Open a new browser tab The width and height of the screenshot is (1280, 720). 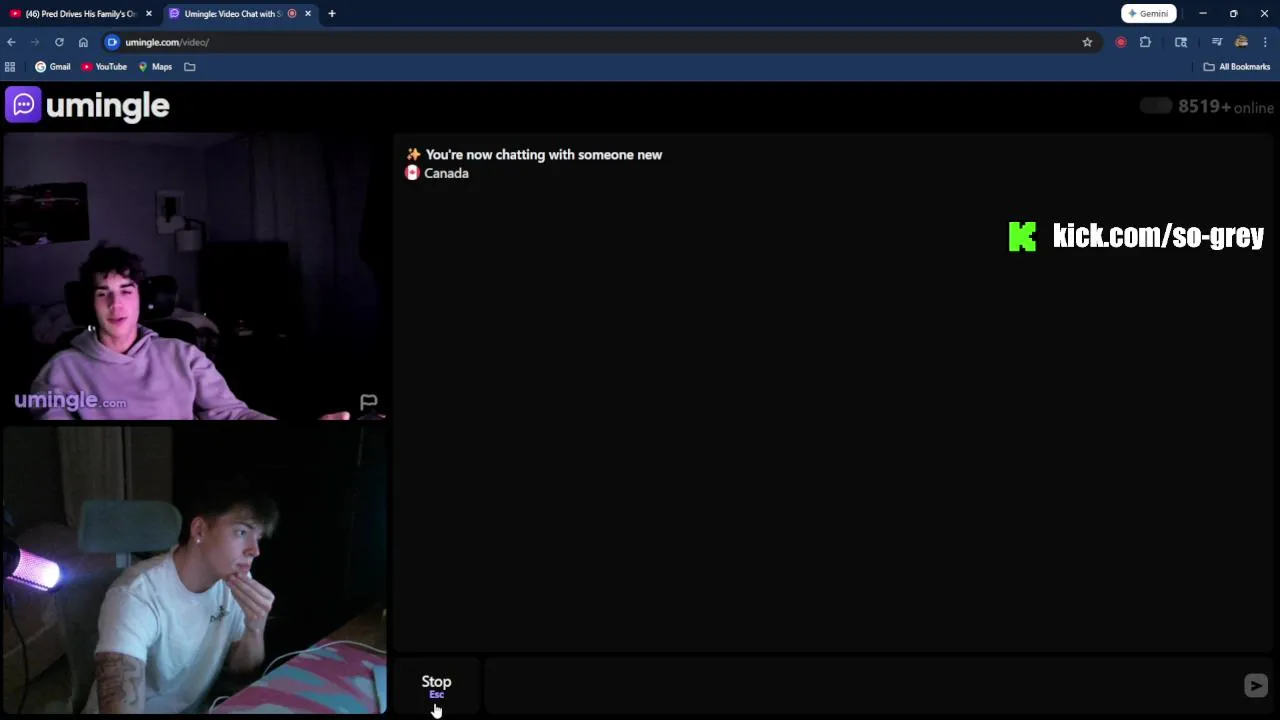(332, 14)
